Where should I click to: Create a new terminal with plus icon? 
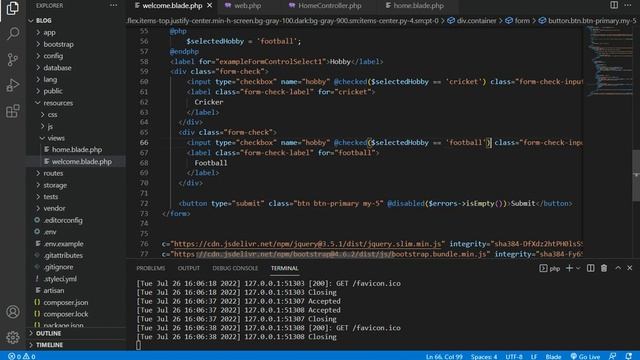pyautogui.click(x=569, y=268)
